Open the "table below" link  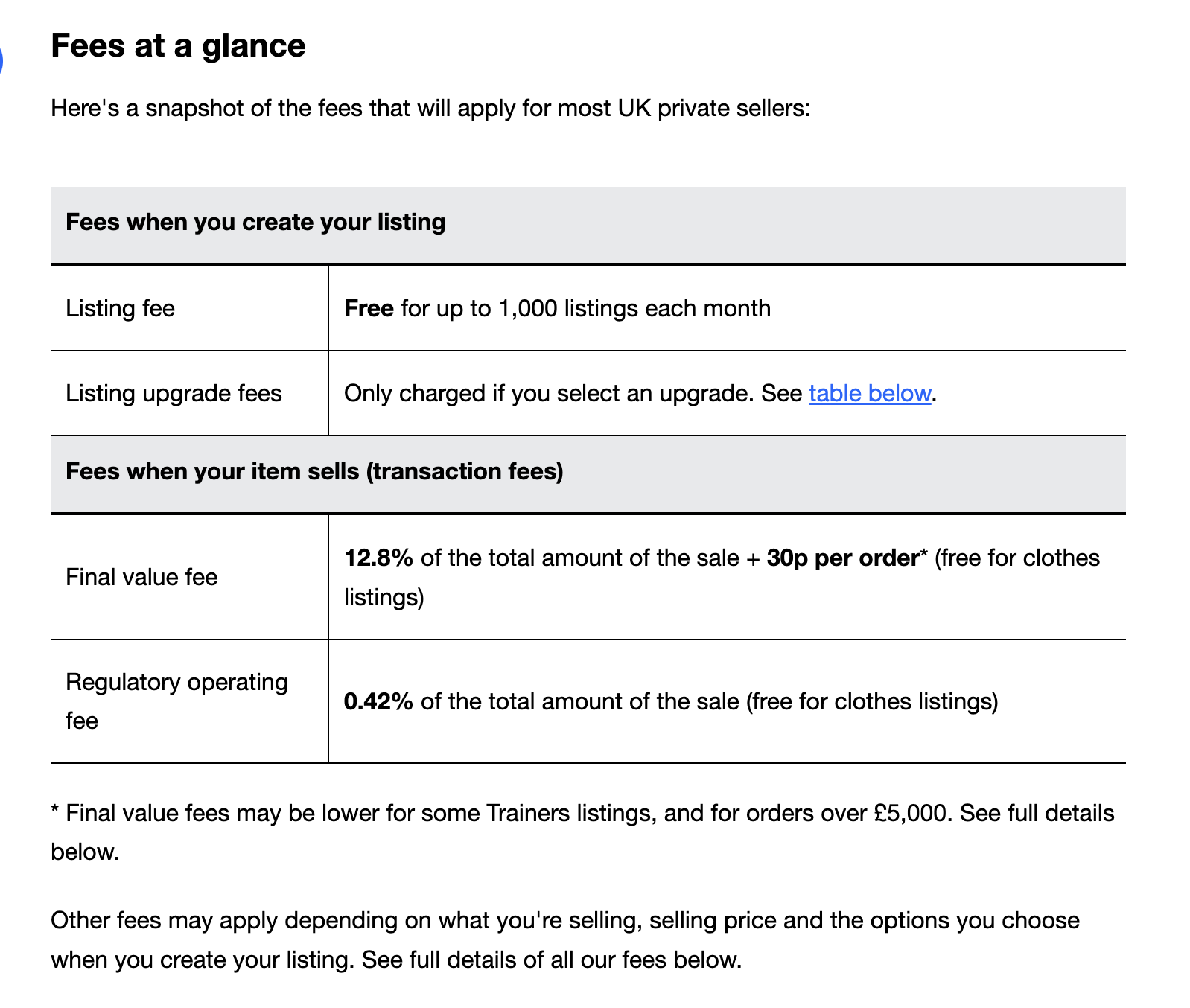[x=869, y=393]
